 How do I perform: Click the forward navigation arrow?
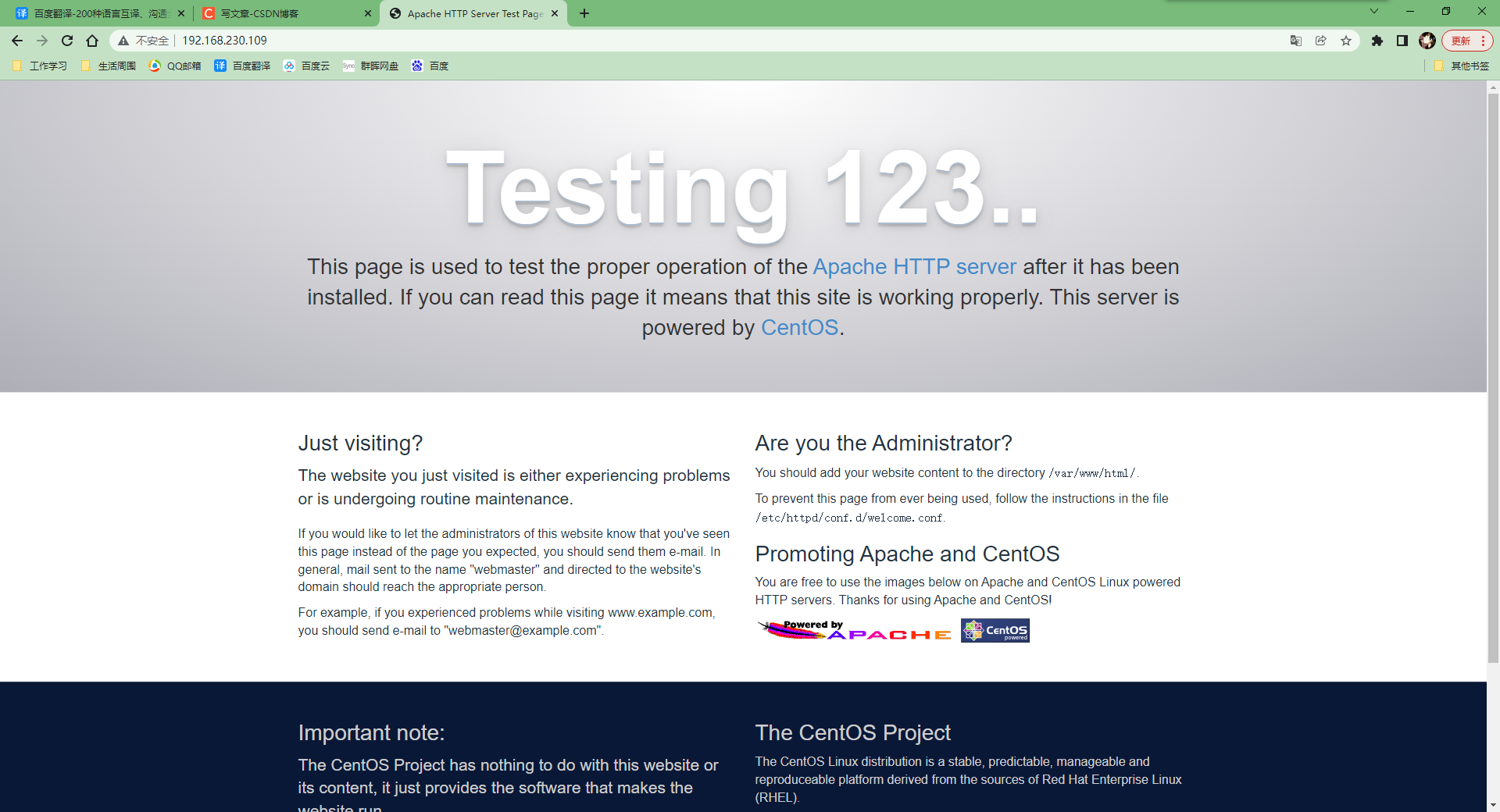(x=42, y=41)
